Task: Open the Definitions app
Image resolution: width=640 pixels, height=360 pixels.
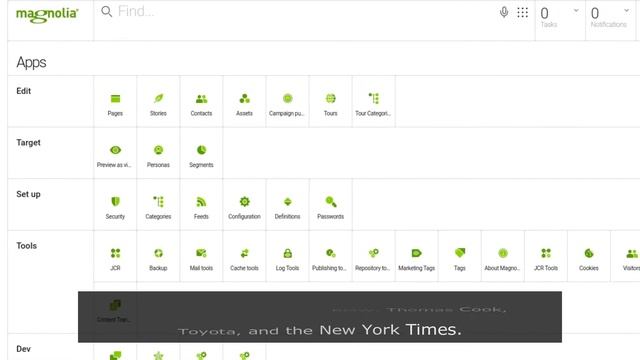Action: point(287,205)
